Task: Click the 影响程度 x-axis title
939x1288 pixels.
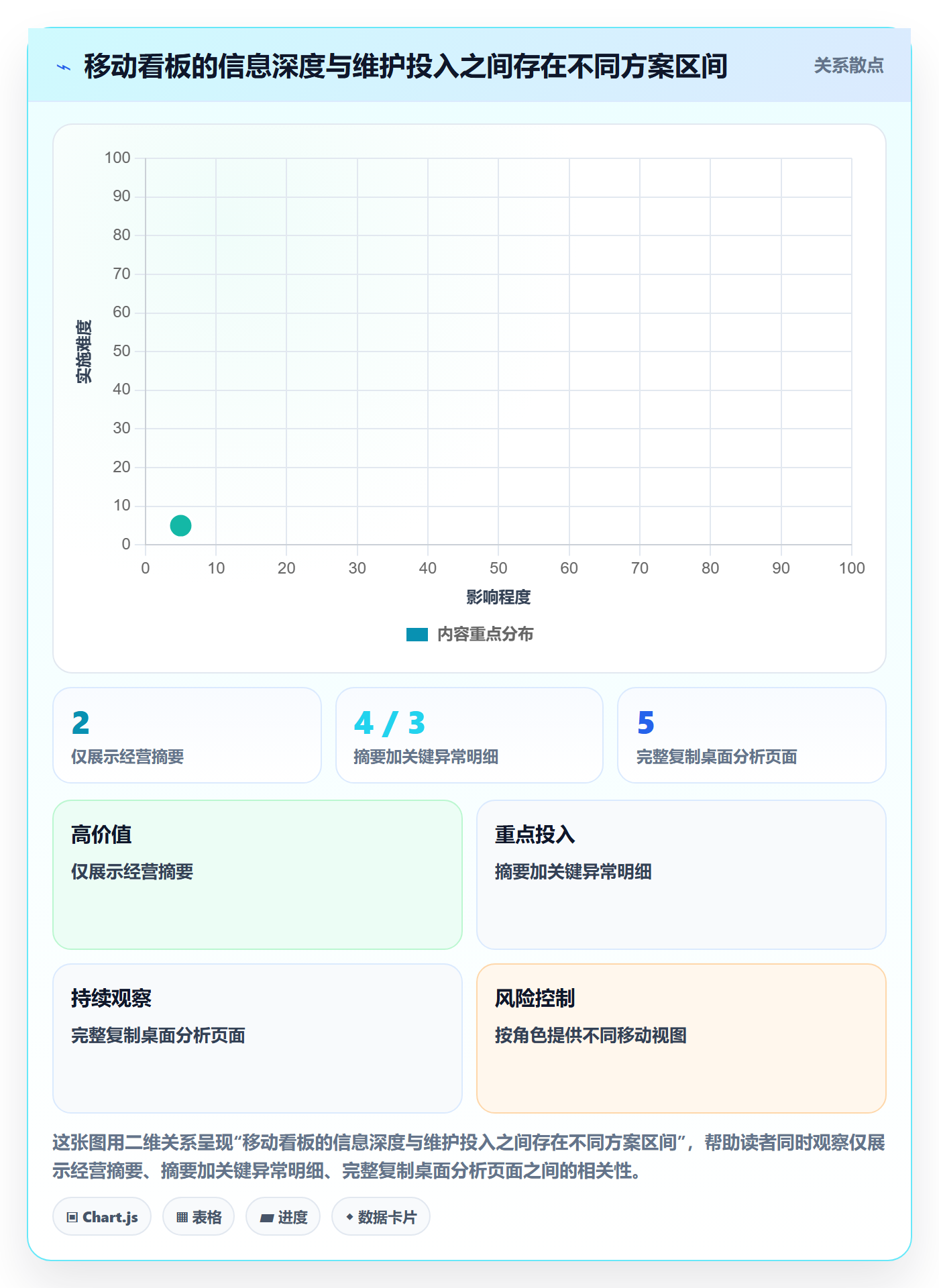Action: pyautogui.click(x=498, y=597)
